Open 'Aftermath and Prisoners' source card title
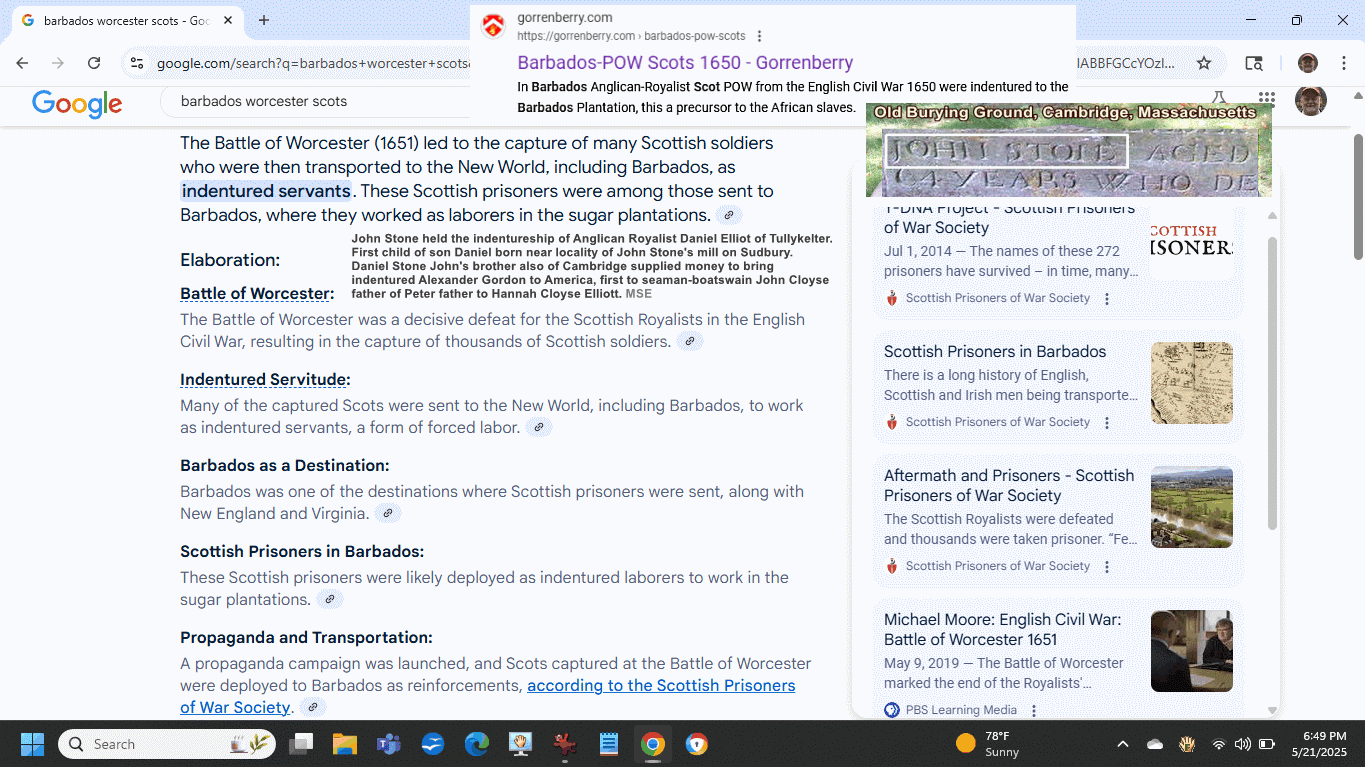1365x767 pixels. (1009, 485)
